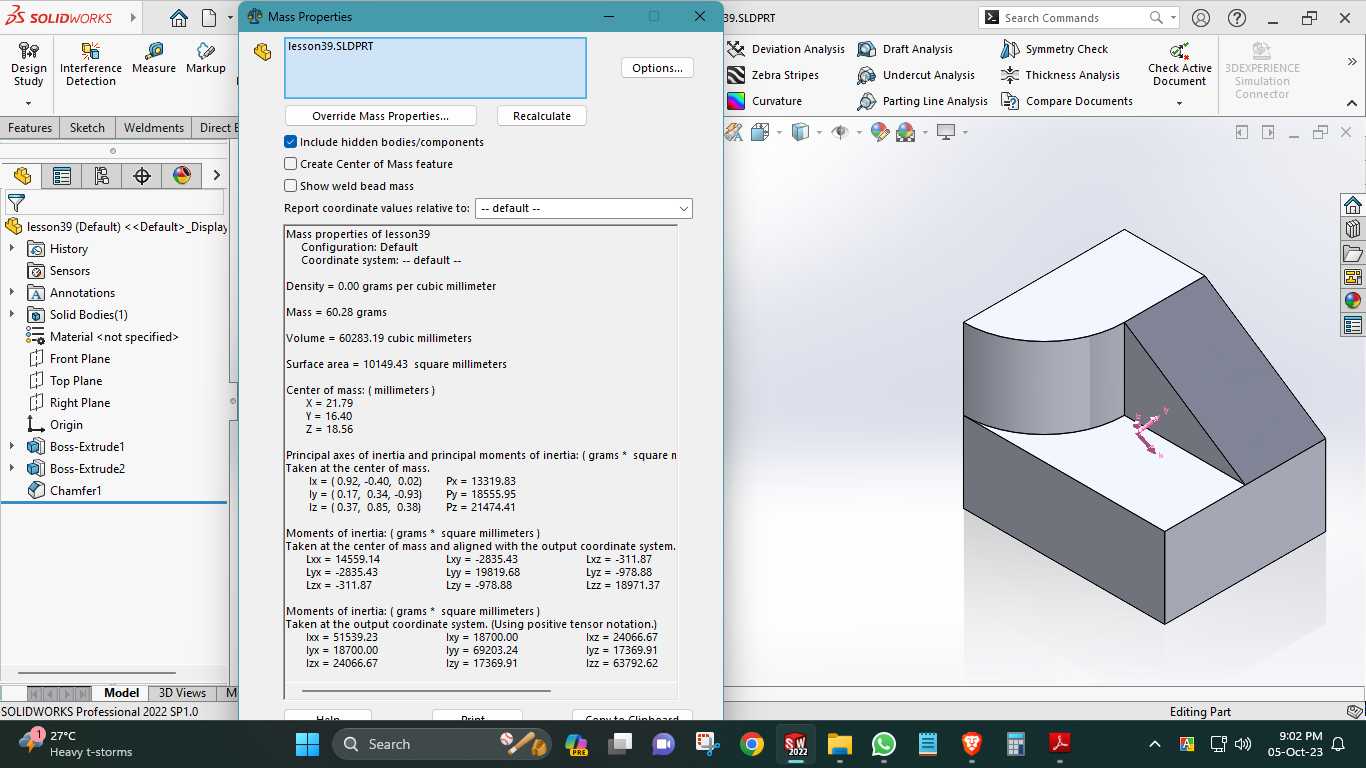Click the Material <not specified> item

click(102, 337)
